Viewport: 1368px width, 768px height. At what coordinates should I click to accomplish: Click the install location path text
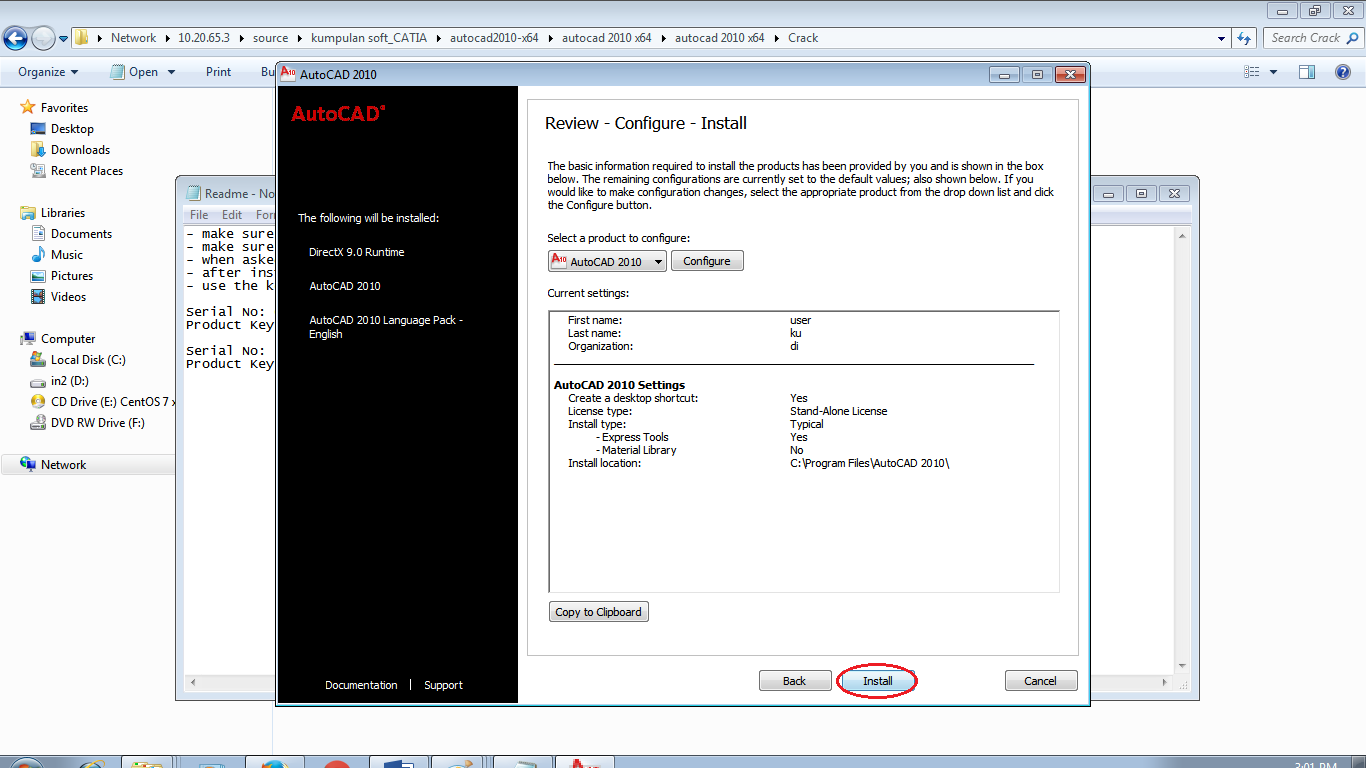pyautogui.click(x=869, y=463)
